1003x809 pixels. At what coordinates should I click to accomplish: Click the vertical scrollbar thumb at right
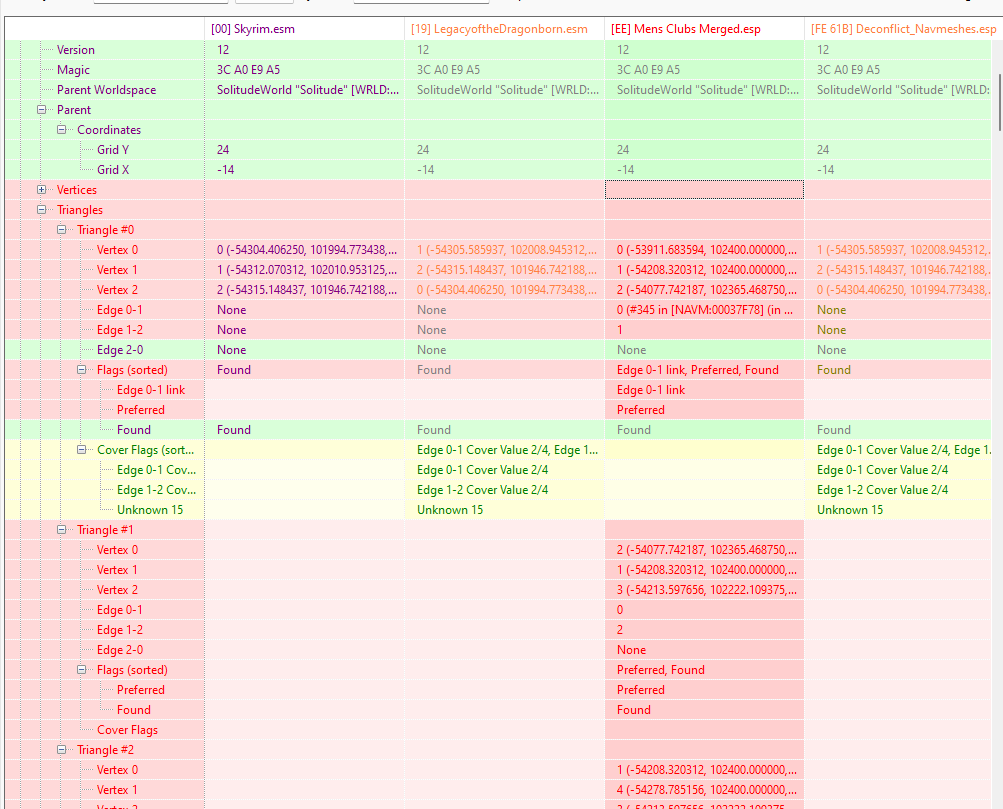[999, 102]
